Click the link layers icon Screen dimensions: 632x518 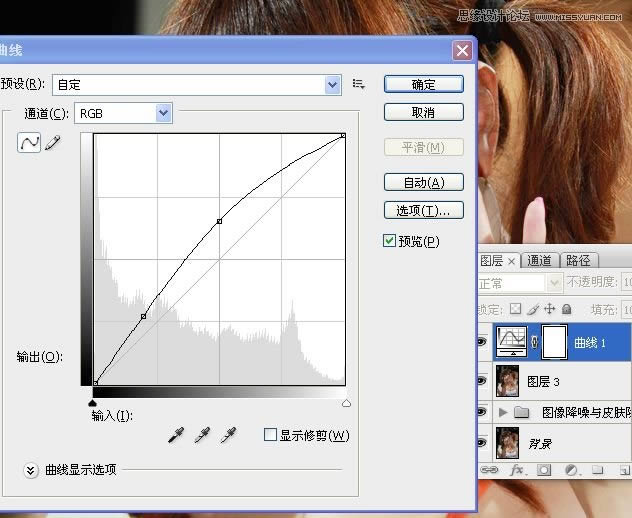pos(490,468)
